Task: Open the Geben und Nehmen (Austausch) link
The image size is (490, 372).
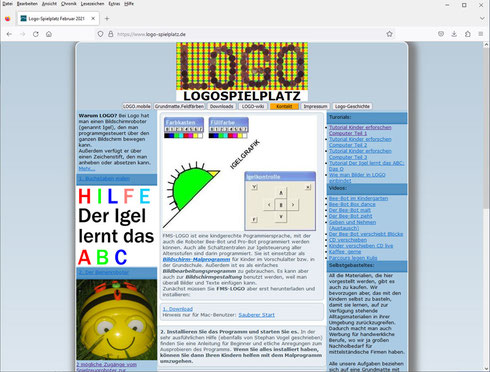Action: (352, 225)
